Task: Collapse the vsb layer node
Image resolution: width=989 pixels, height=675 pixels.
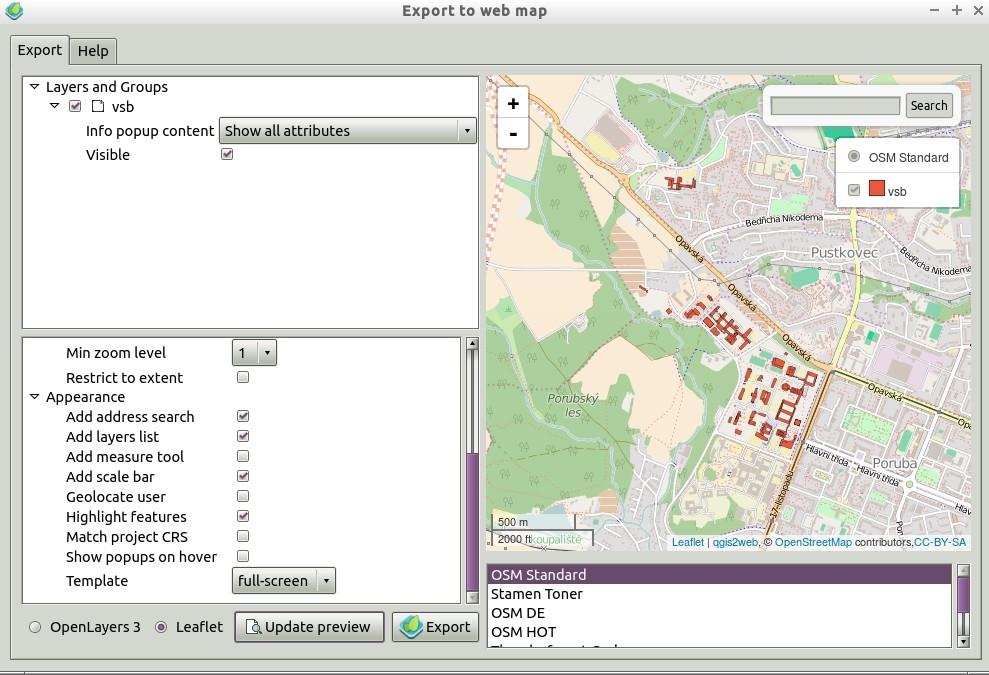Action: coord(55,106)
